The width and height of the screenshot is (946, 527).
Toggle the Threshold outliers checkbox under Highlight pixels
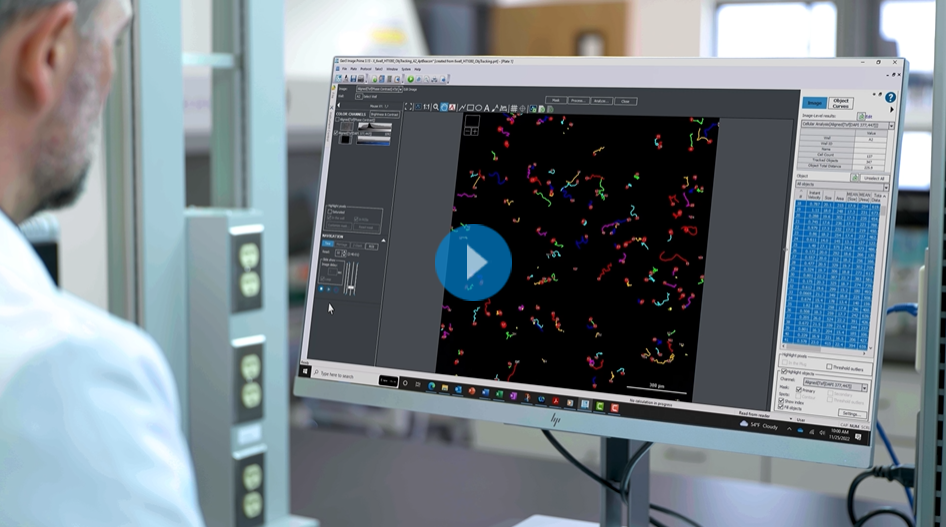click(829, 367)
